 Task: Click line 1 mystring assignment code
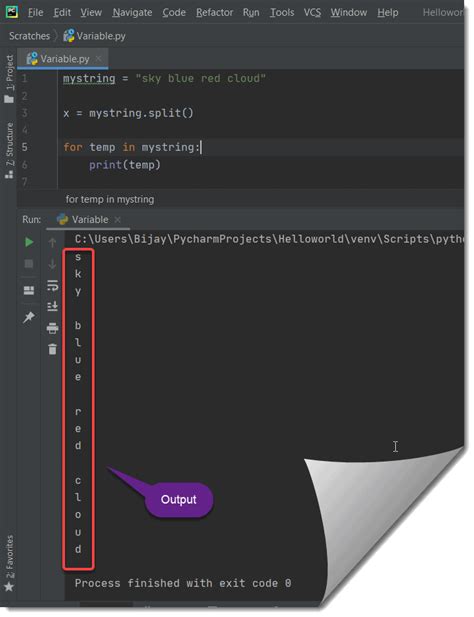tap(164, 78)
